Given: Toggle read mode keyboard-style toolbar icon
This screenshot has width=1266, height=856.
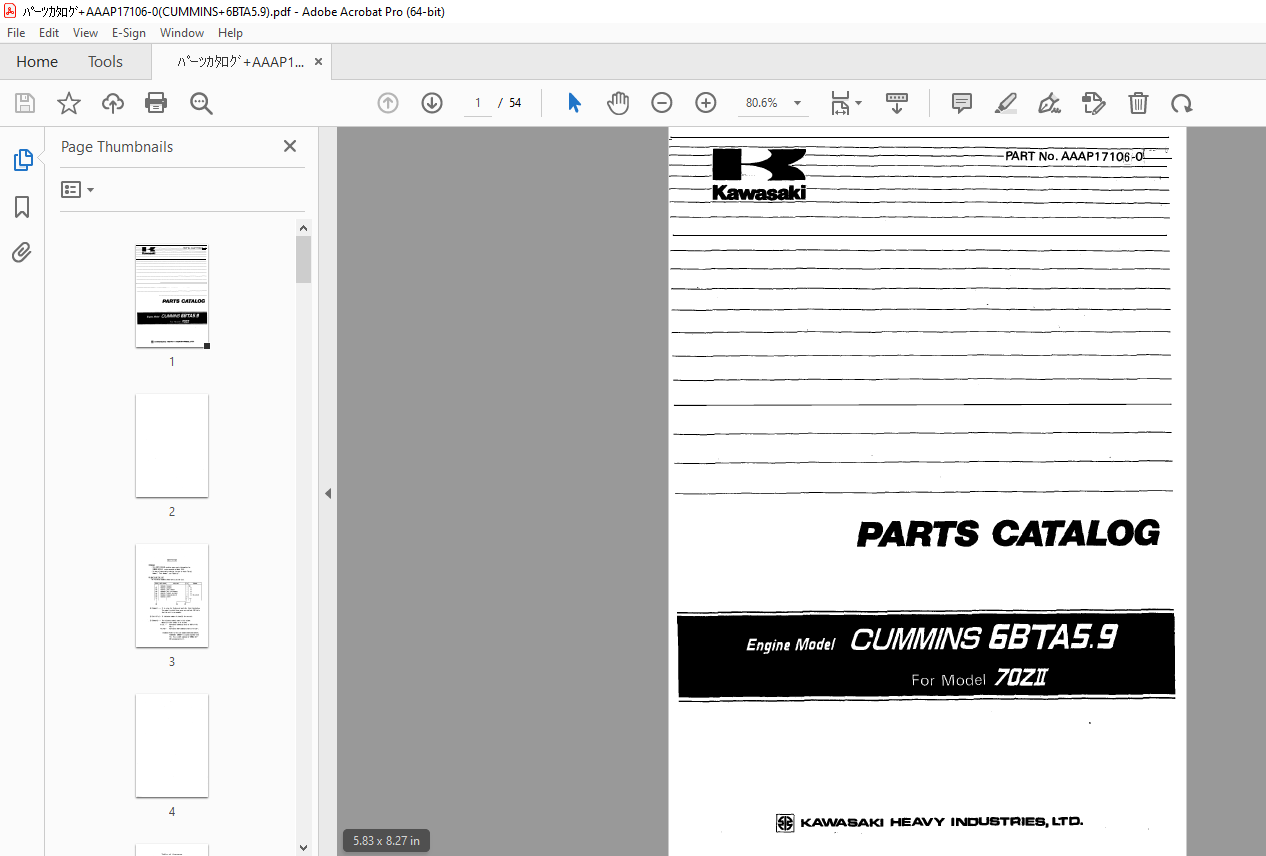Looking at the screenshot, I should (897, 103).
